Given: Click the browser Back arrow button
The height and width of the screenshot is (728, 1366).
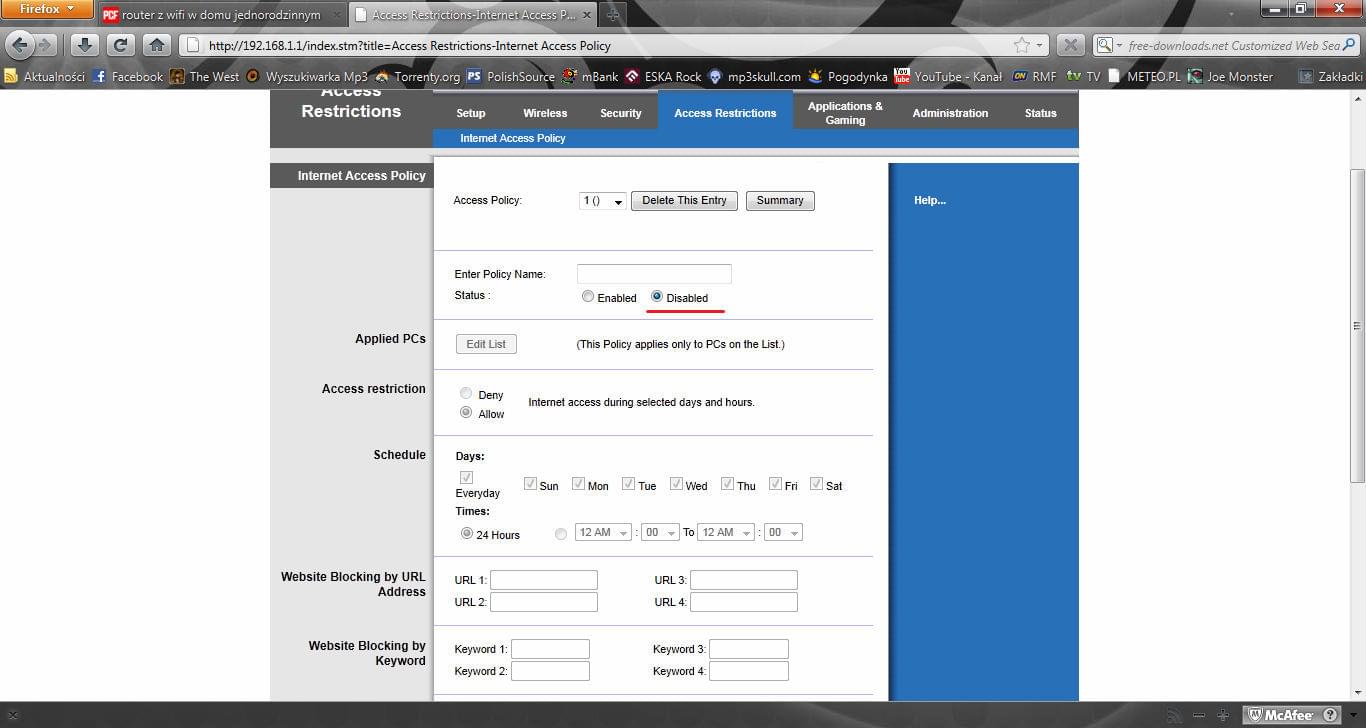Looking at the screenshot, I should pos(20,45).
